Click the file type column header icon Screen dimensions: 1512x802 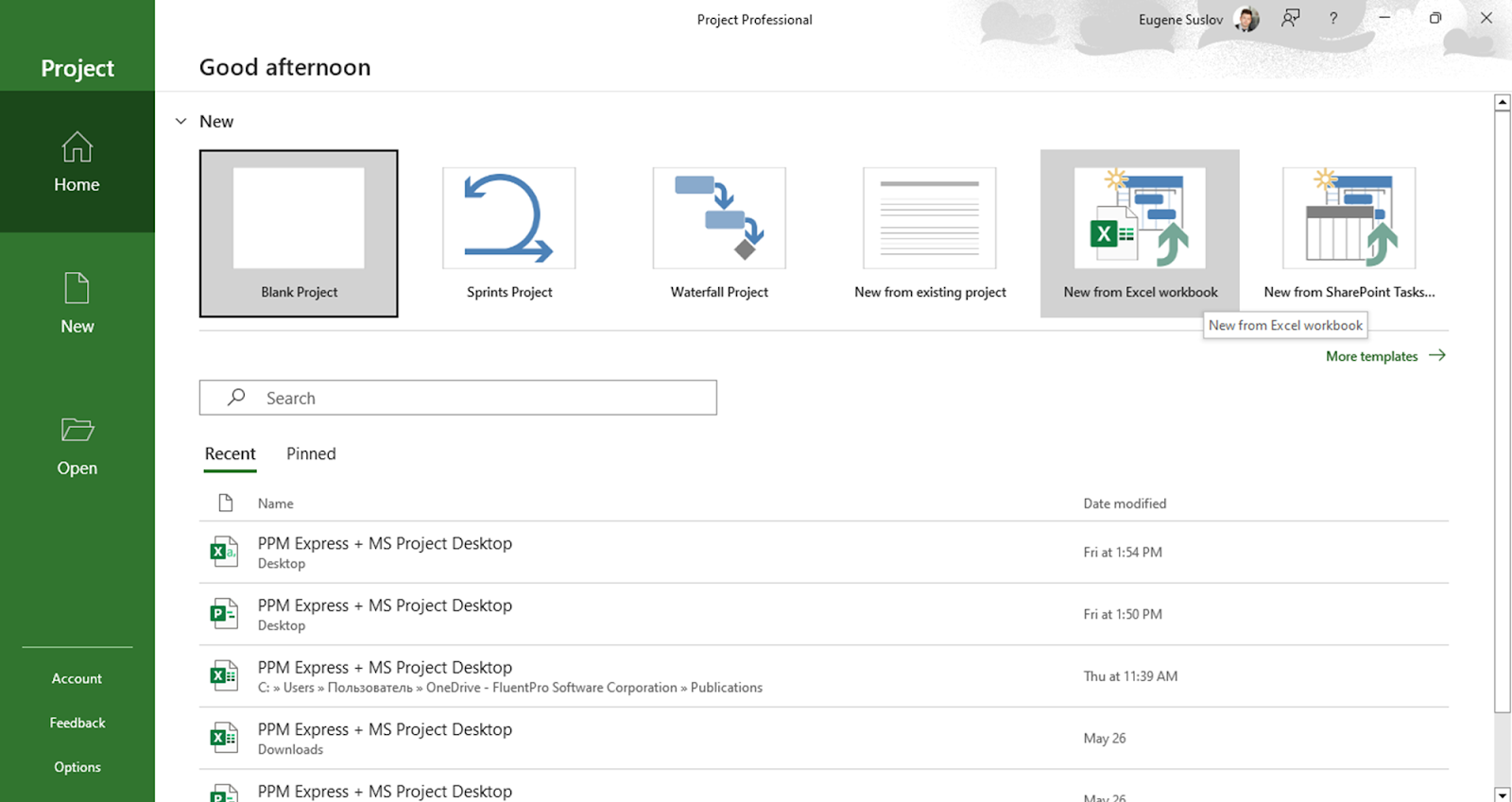click(225, 503)
